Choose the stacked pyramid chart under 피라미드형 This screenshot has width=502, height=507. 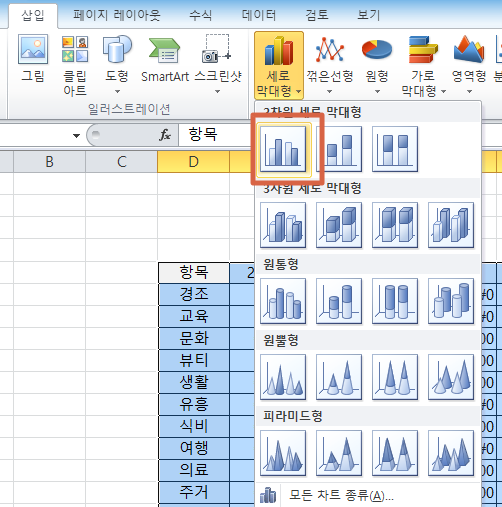point(339,453)
